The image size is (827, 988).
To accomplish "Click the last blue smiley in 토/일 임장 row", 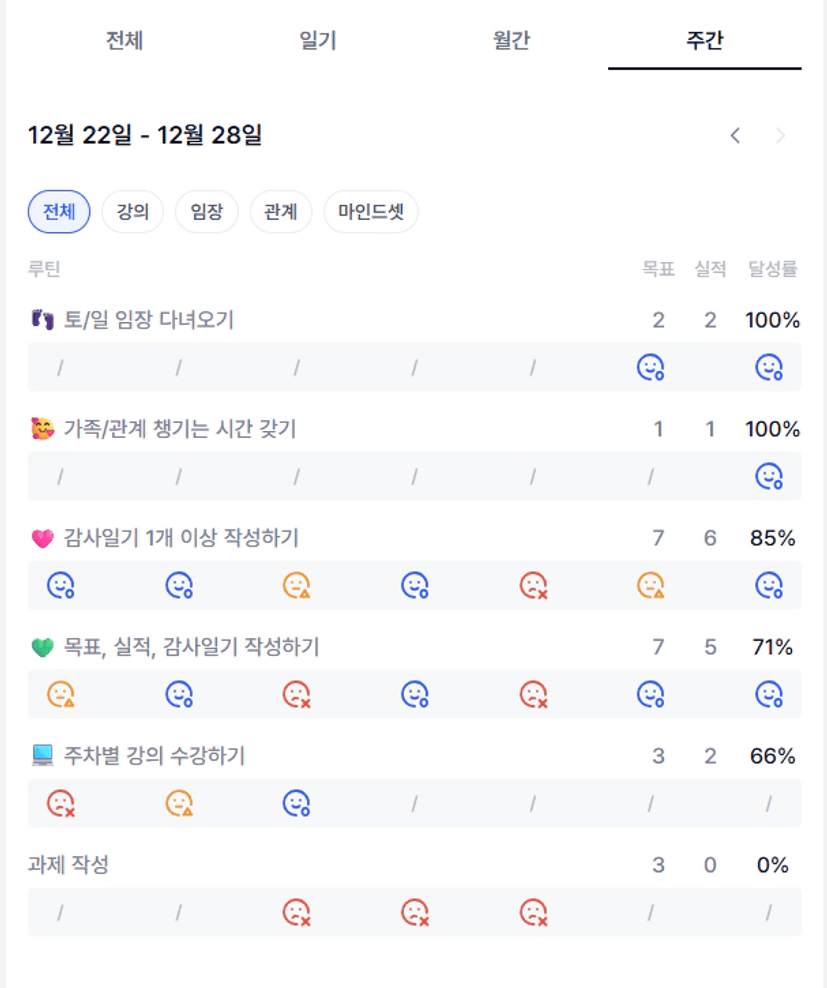I will [768, 368].
